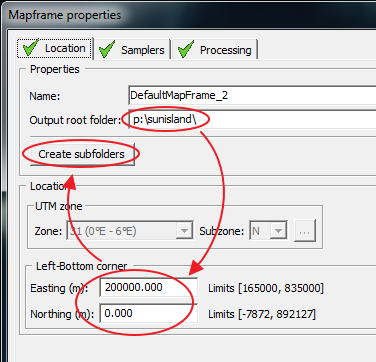
Task: Click the ellipsis button beside Subzone
Action: 304,231
